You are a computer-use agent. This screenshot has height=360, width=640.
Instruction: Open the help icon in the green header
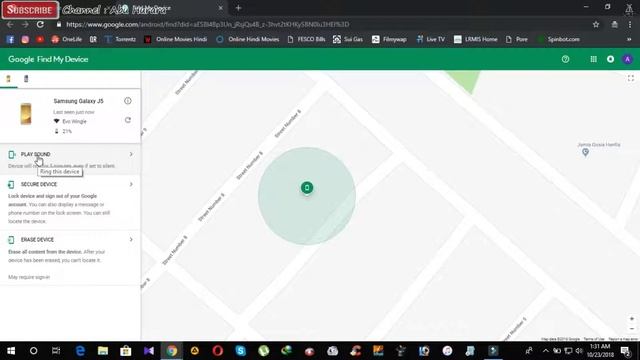(x=565, y=59)
